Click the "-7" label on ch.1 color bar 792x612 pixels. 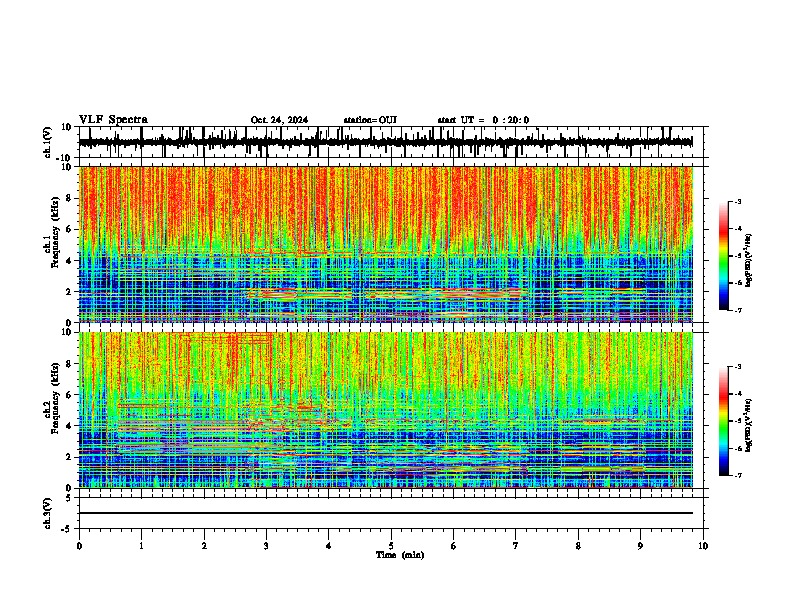[x=737, y=310]
